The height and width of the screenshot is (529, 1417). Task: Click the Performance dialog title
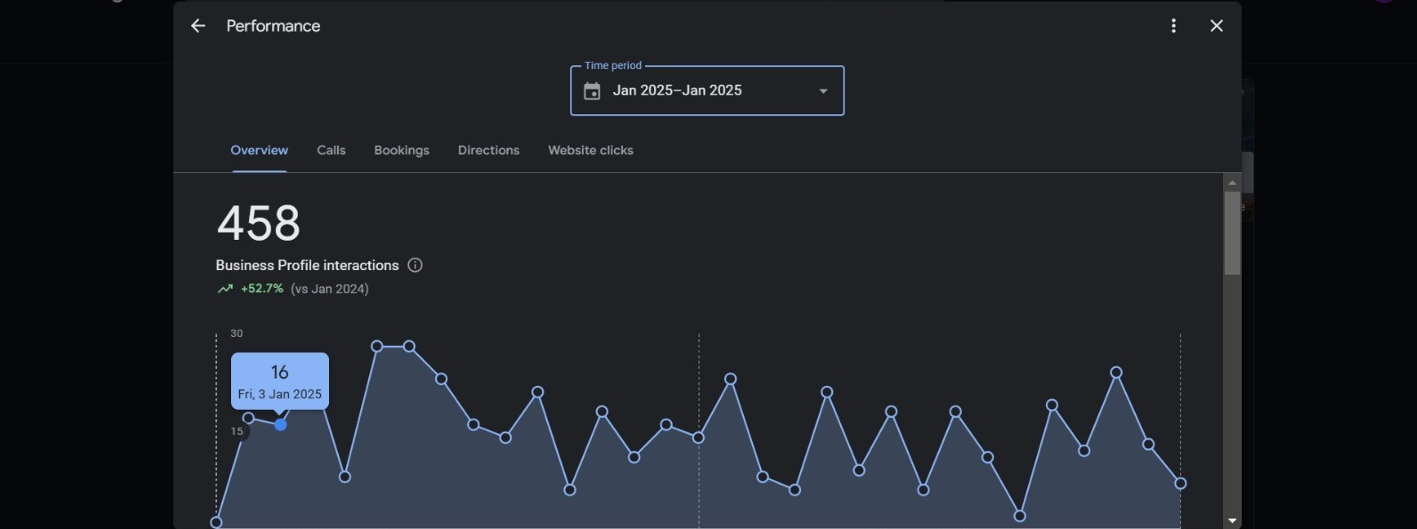pyautogui.click(x=273, y=26)
